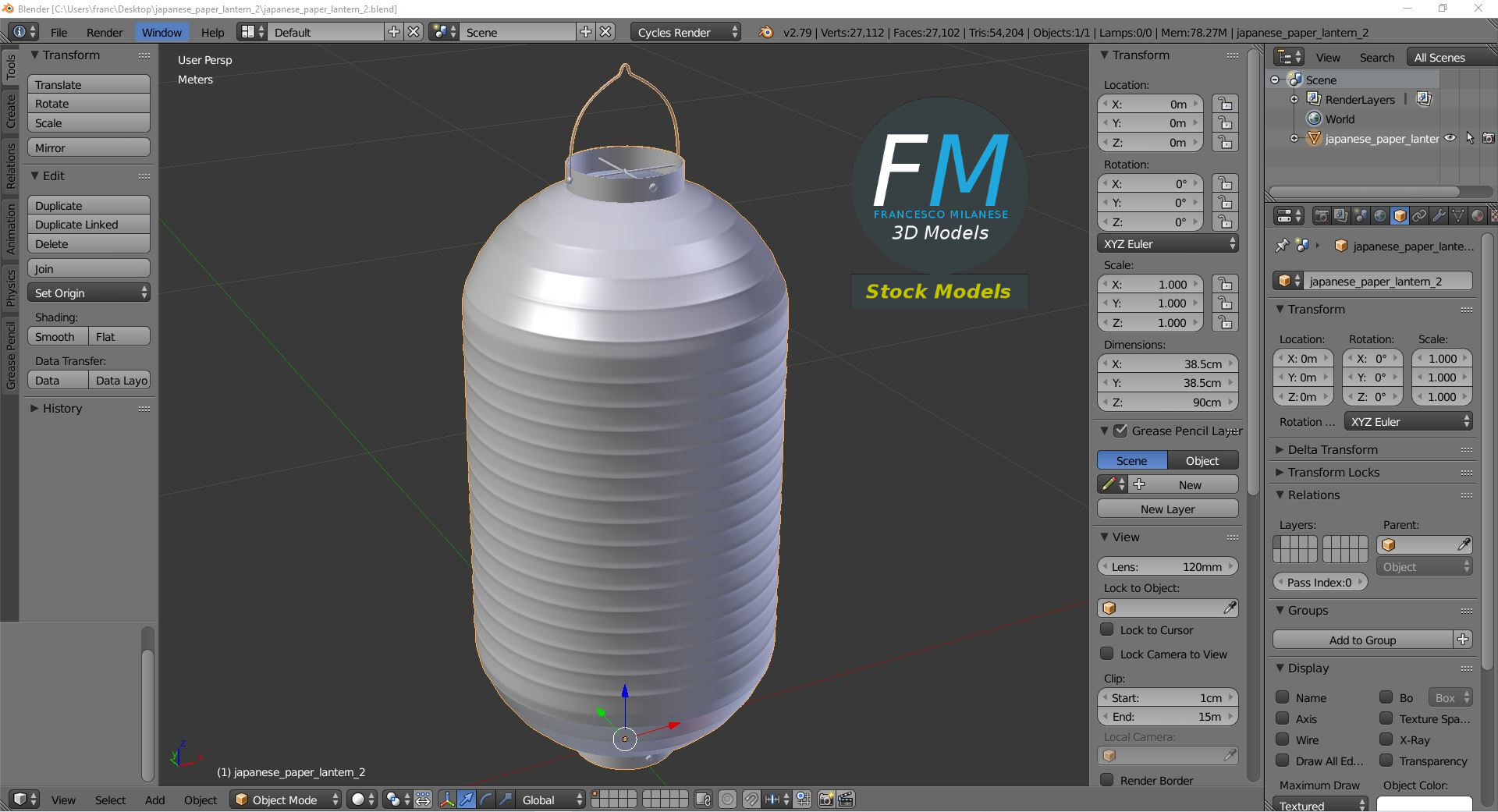Screen dimensions: 1498x812
Task: Expand the RenderLayers tree item
Action: pos(1294,99)
